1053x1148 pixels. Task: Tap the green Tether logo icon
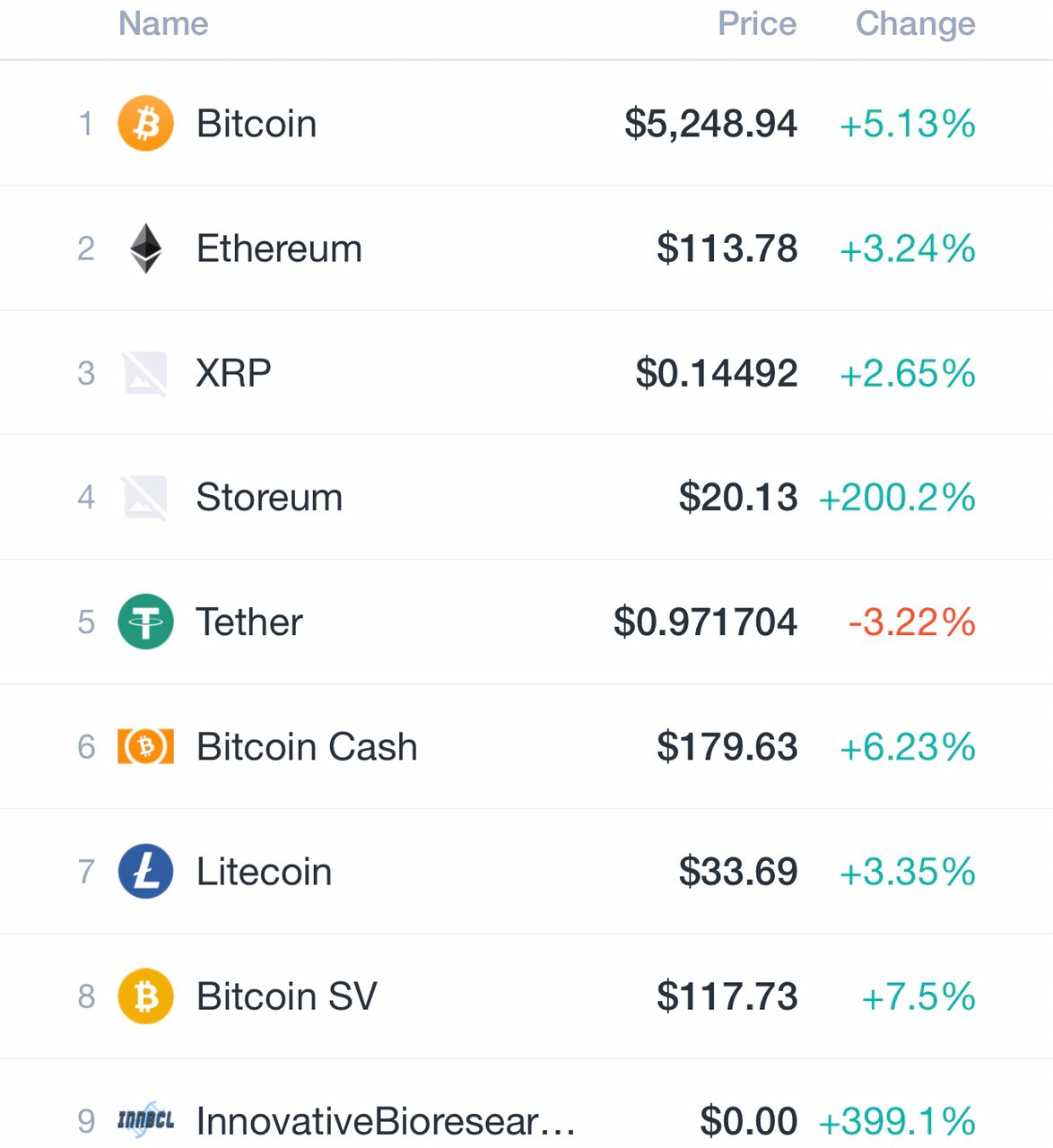coord(145,622)
